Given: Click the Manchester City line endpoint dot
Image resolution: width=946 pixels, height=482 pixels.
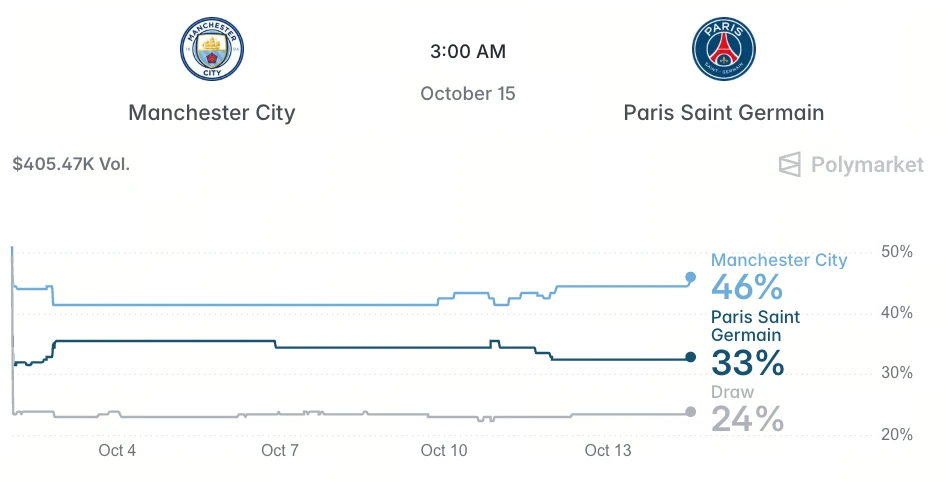Looking at the screenshot, I should (691, 277).
